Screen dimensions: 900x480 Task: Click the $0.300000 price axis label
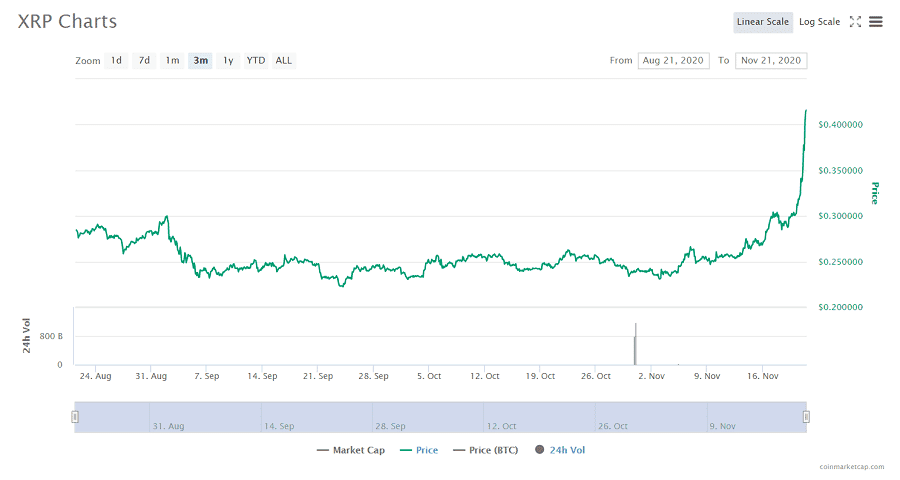840,216
